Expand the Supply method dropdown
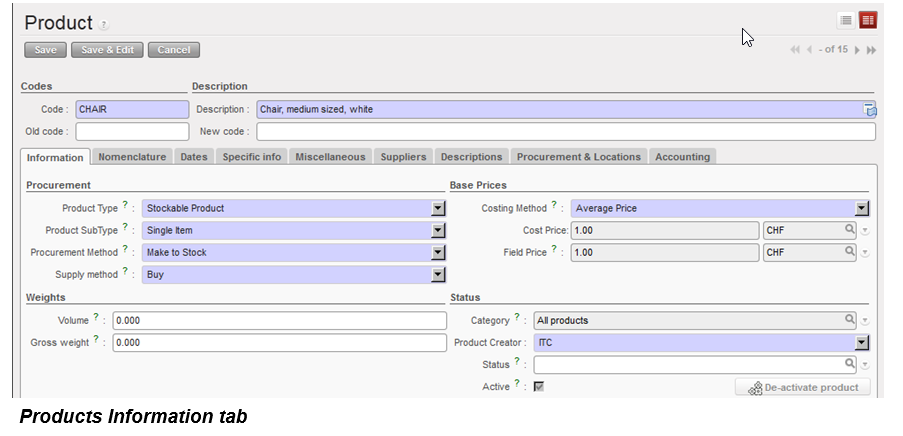 point(437,274)
